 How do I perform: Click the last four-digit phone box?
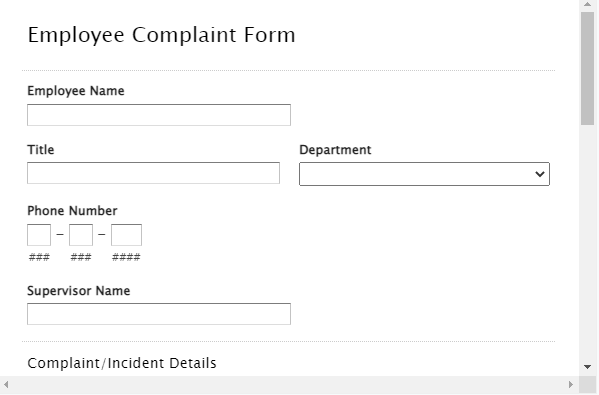click(x=126, y=235)
